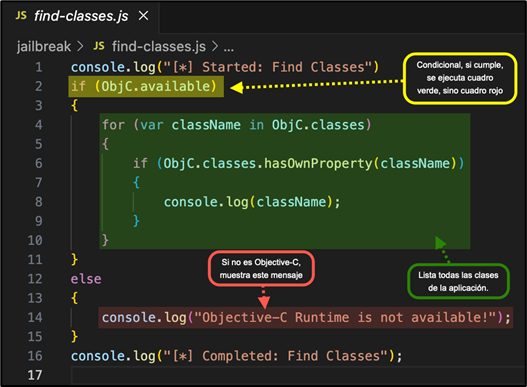Viewport: 527px width, 387px height.
Task: Click the var keyword on line 4
Action: click(x=152, y=125)
